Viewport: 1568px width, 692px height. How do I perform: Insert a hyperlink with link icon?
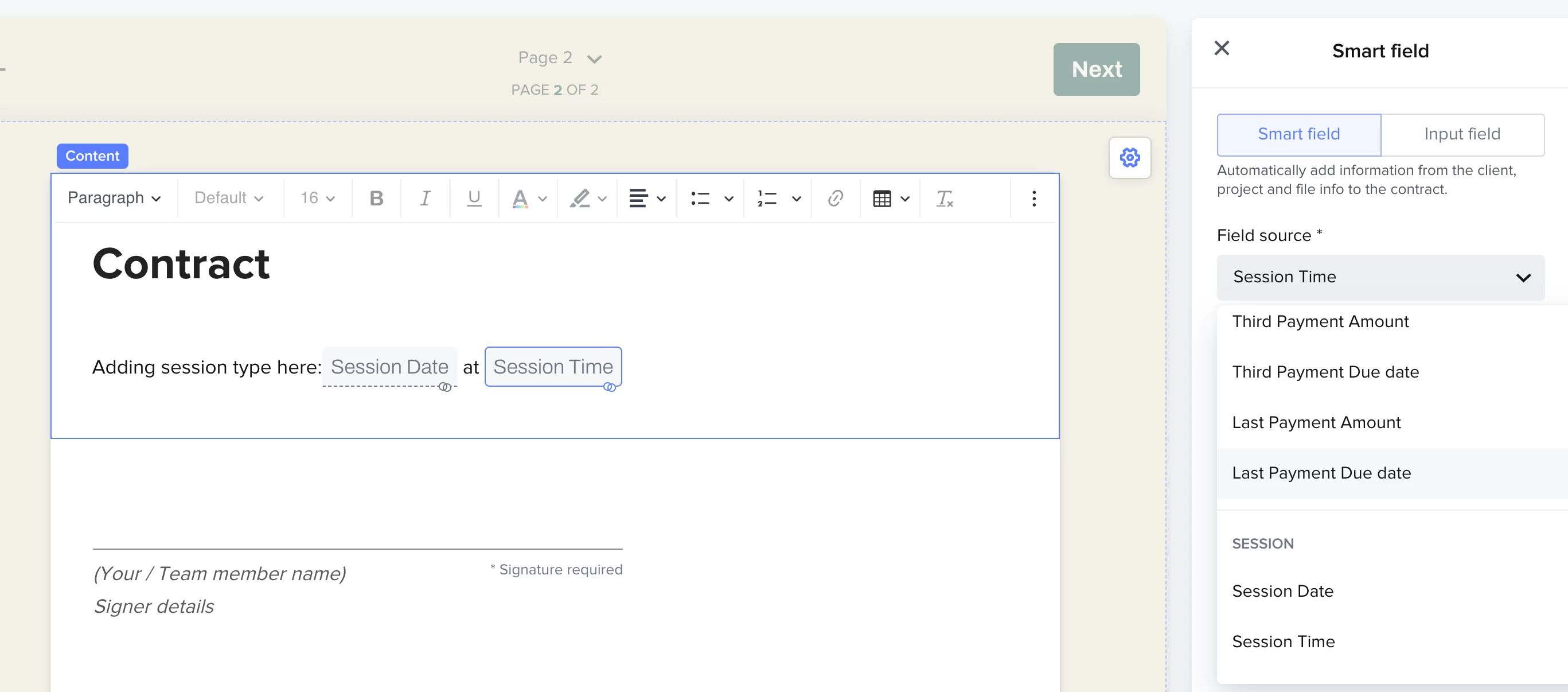[835, 198]
